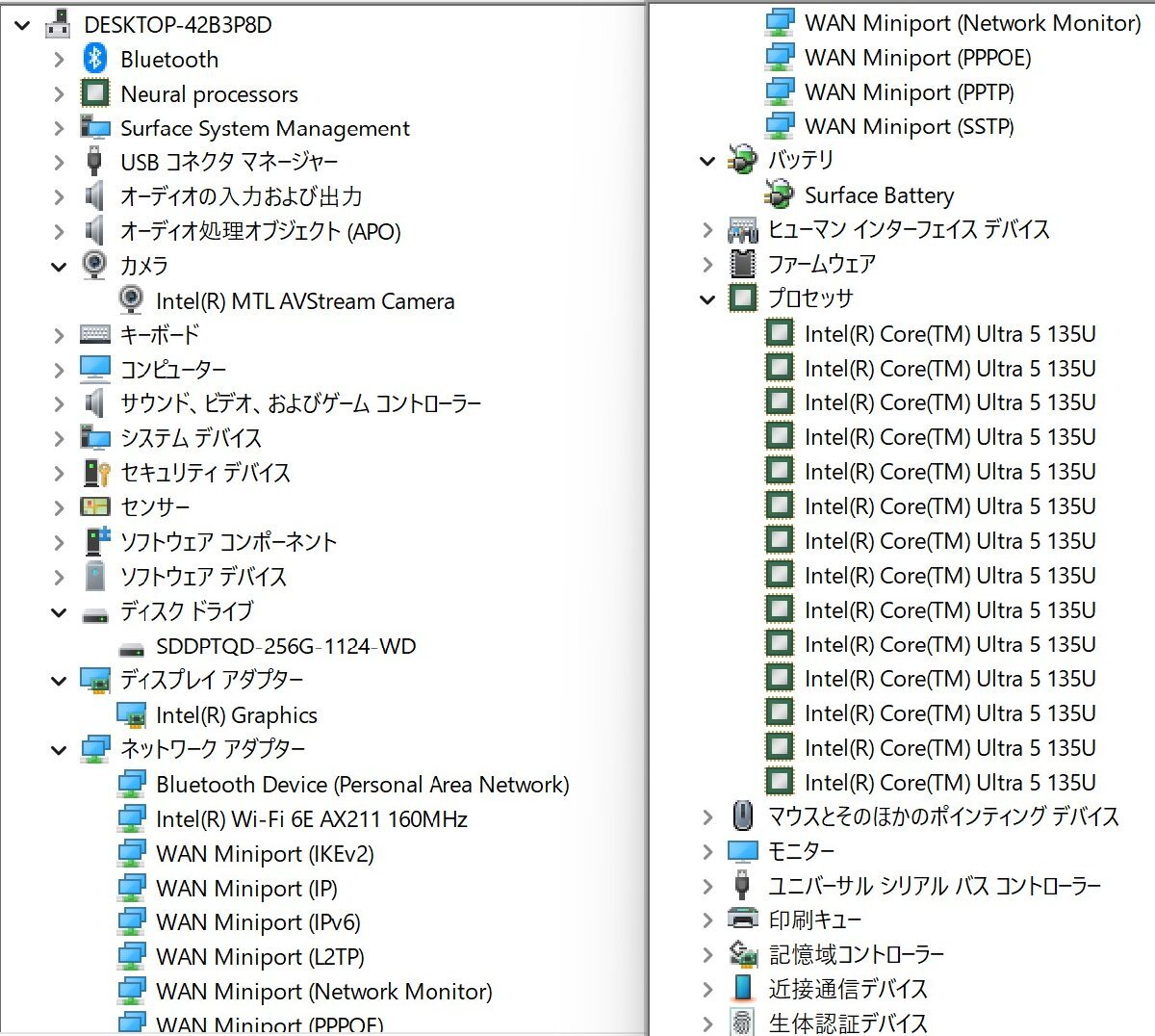Collapse the ディスク ドライブ category
Image resolution: width=1155 pixels, height=1036 pixels.
pos(59,612)
